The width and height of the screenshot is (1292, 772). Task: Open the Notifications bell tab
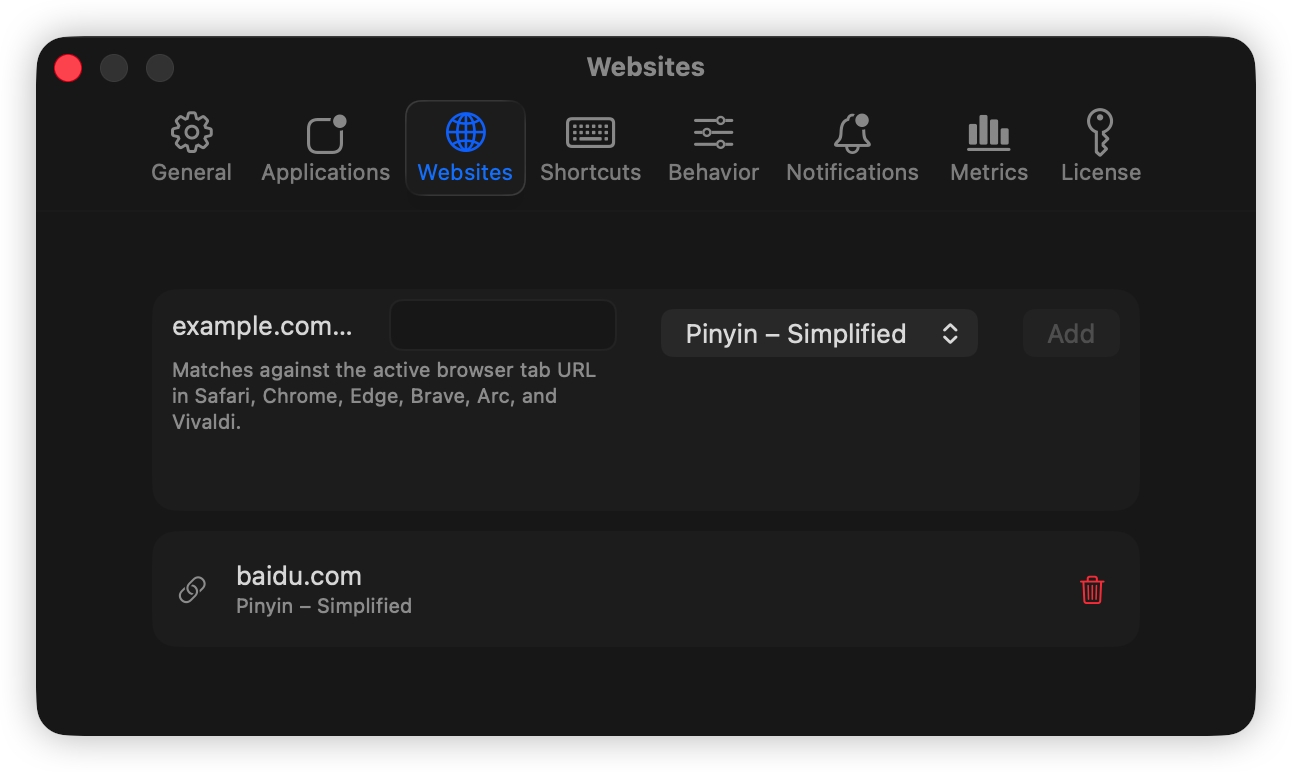tap(852, 148)
